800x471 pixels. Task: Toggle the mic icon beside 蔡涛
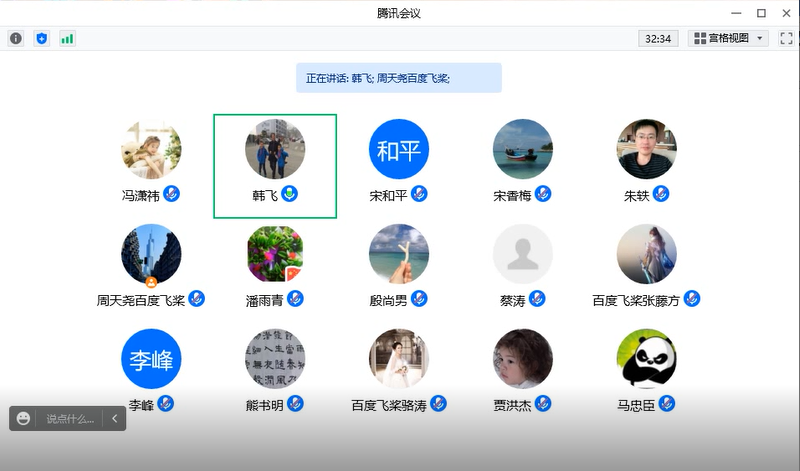pos(538,299)
